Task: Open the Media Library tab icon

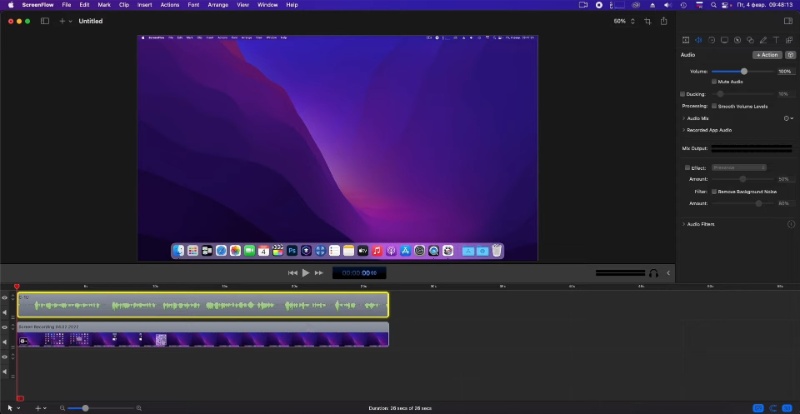Action: pyautogui.click(x=789, y=40)
